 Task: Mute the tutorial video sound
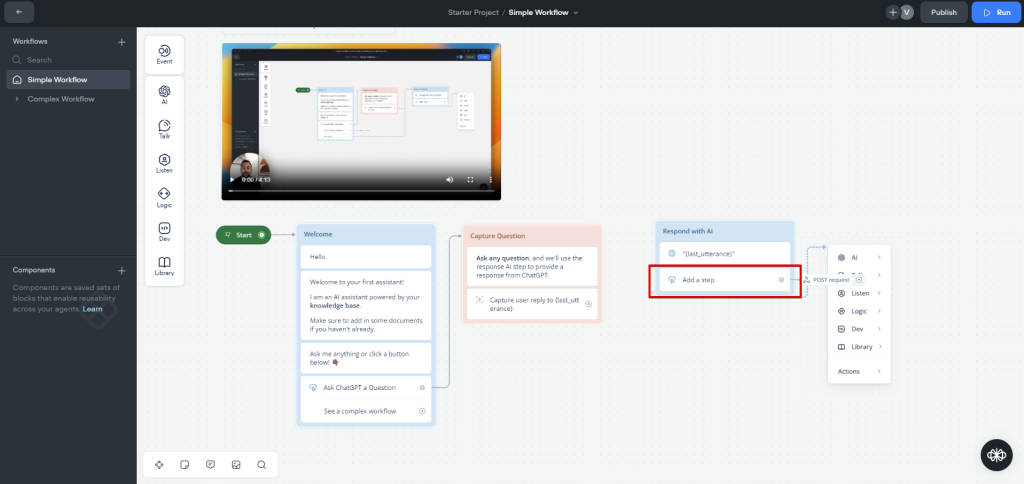pyautogui.click(x=449, y=180)
